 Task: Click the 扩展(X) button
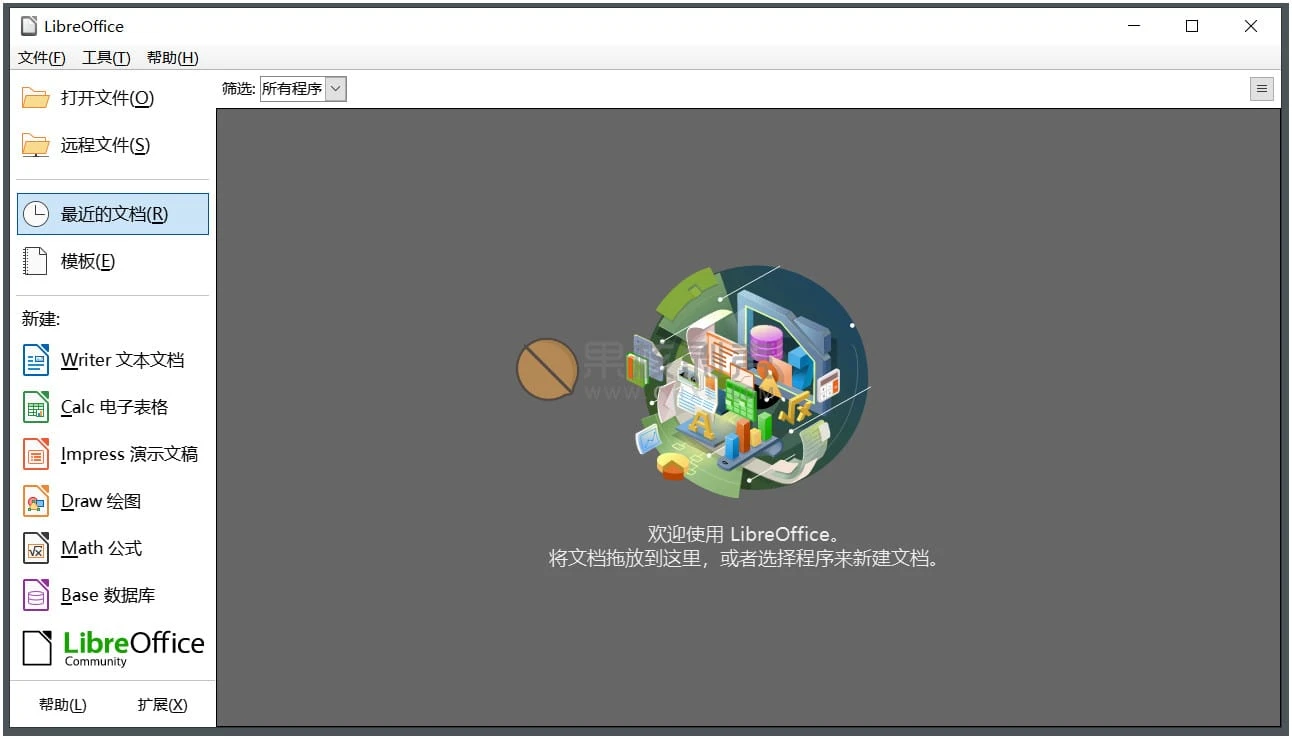click(162, 705)
